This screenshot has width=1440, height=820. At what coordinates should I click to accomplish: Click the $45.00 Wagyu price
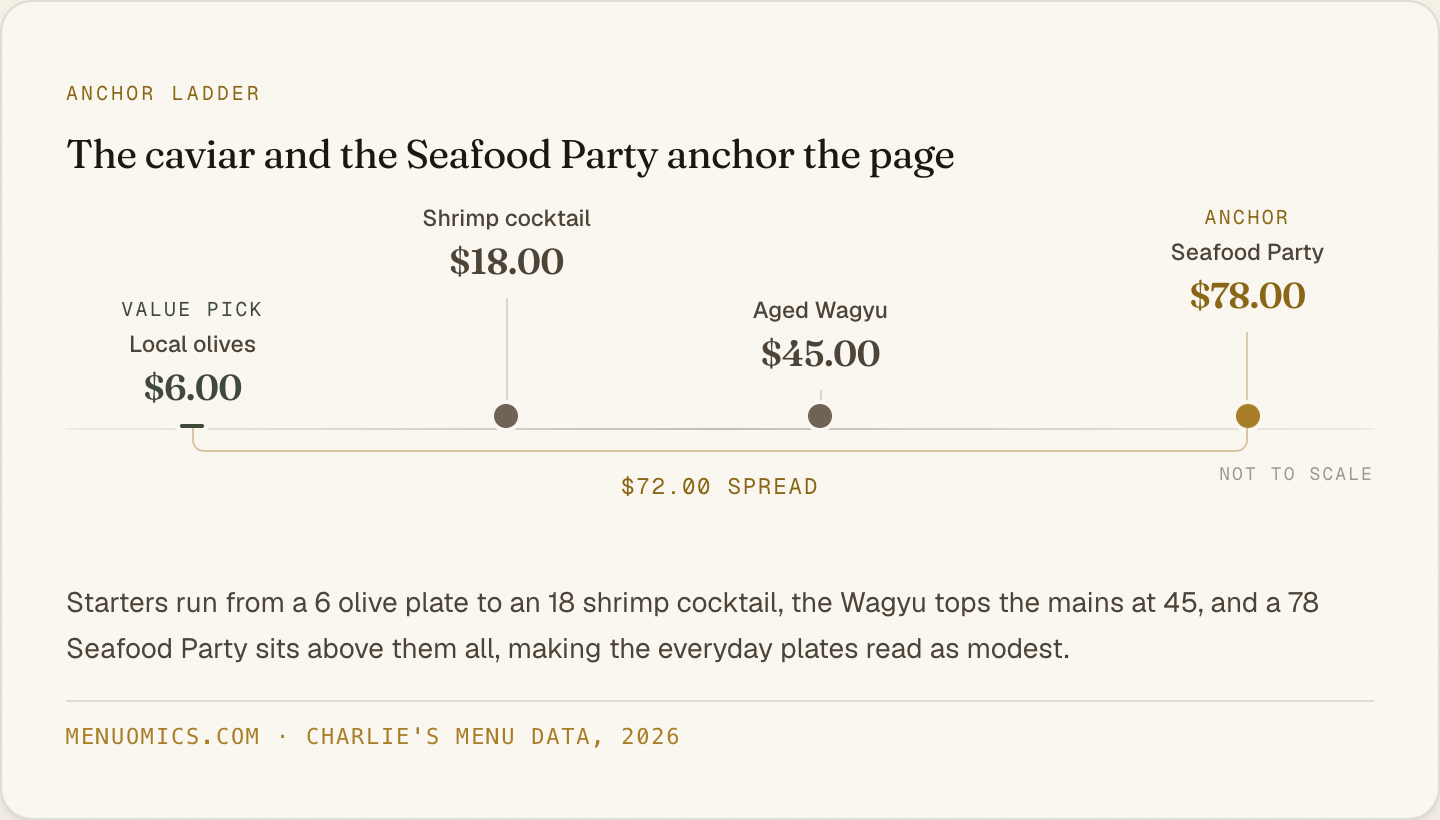click(820, 354)
